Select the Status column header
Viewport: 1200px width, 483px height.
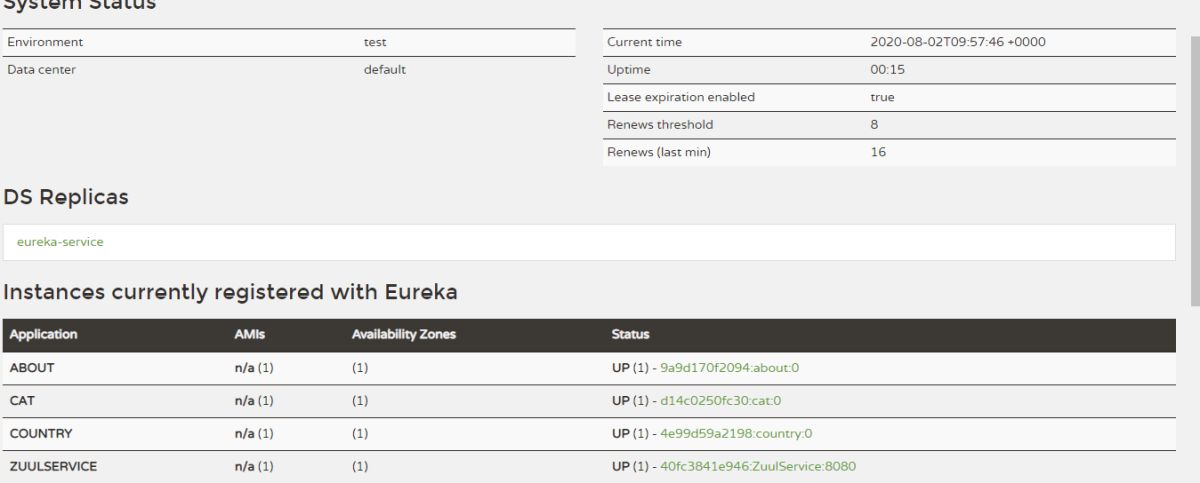[627, 335]
